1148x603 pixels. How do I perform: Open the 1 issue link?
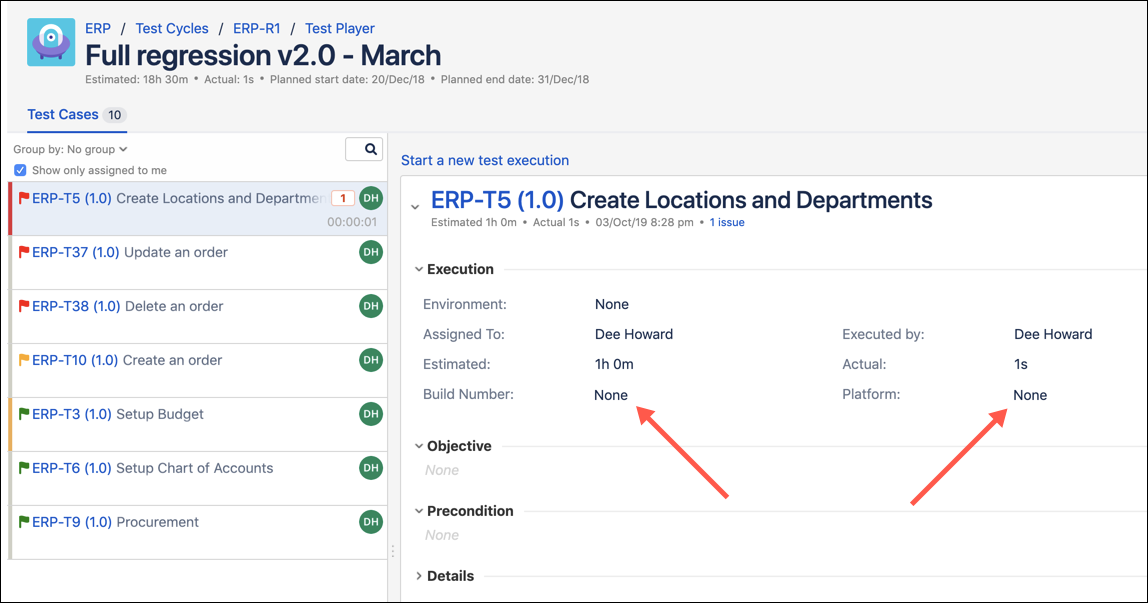[727, 222]
